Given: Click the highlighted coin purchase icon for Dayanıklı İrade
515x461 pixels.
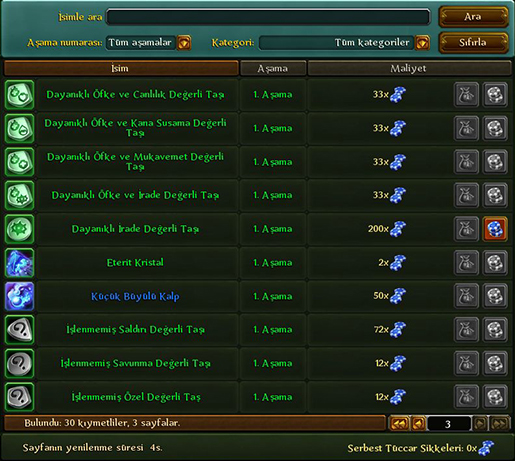Looking at the screenshot, I should (x=495, y=229).
